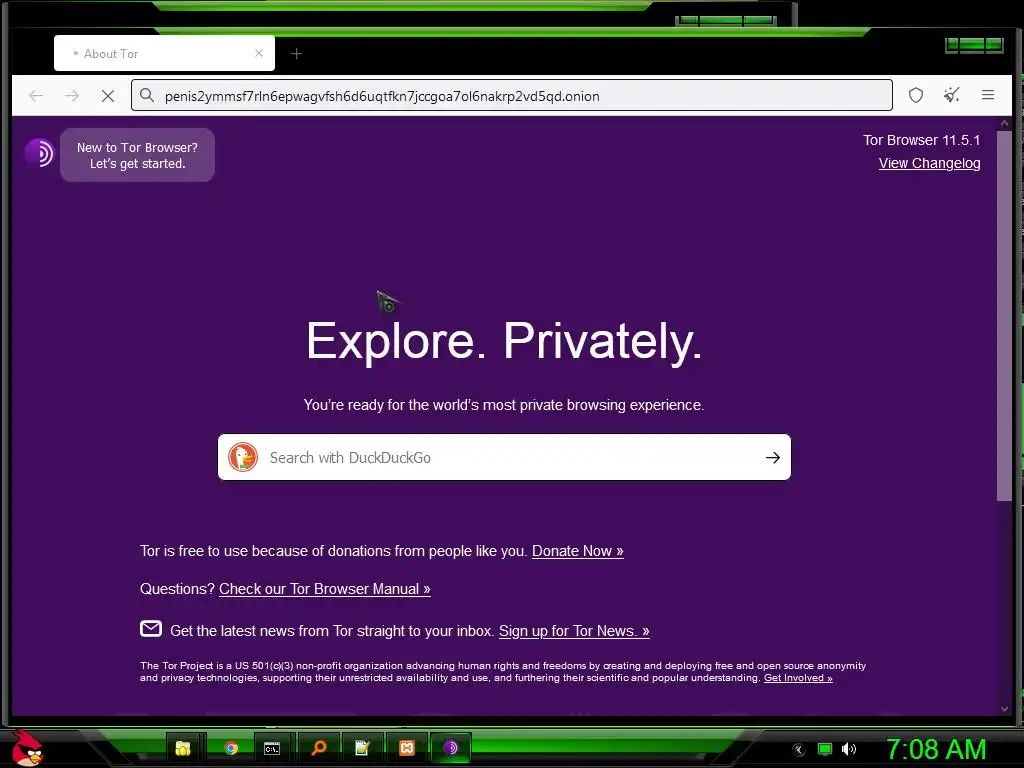Open New to Tor Browser onboarding bubble

tap(137, 155)
